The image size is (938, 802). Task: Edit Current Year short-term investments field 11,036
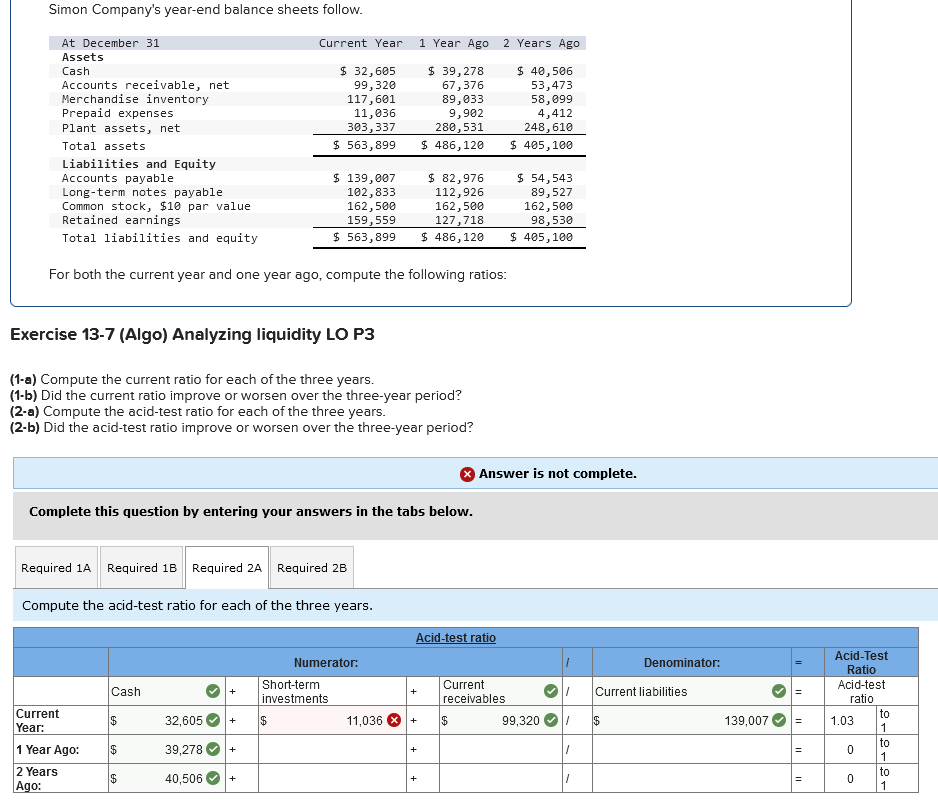point(332,720)
